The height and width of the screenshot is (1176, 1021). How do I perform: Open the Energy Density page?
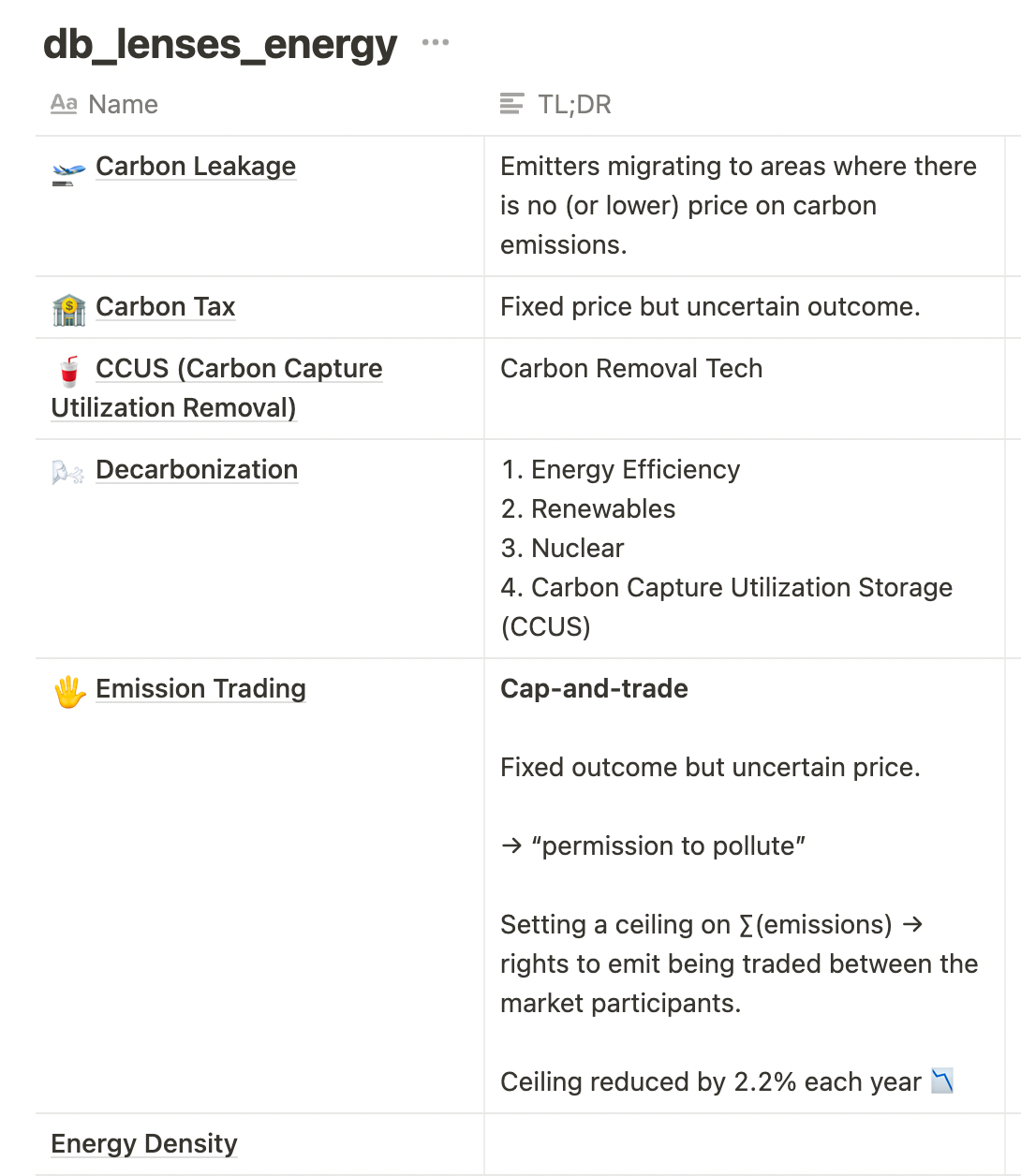coord(144,1144)
